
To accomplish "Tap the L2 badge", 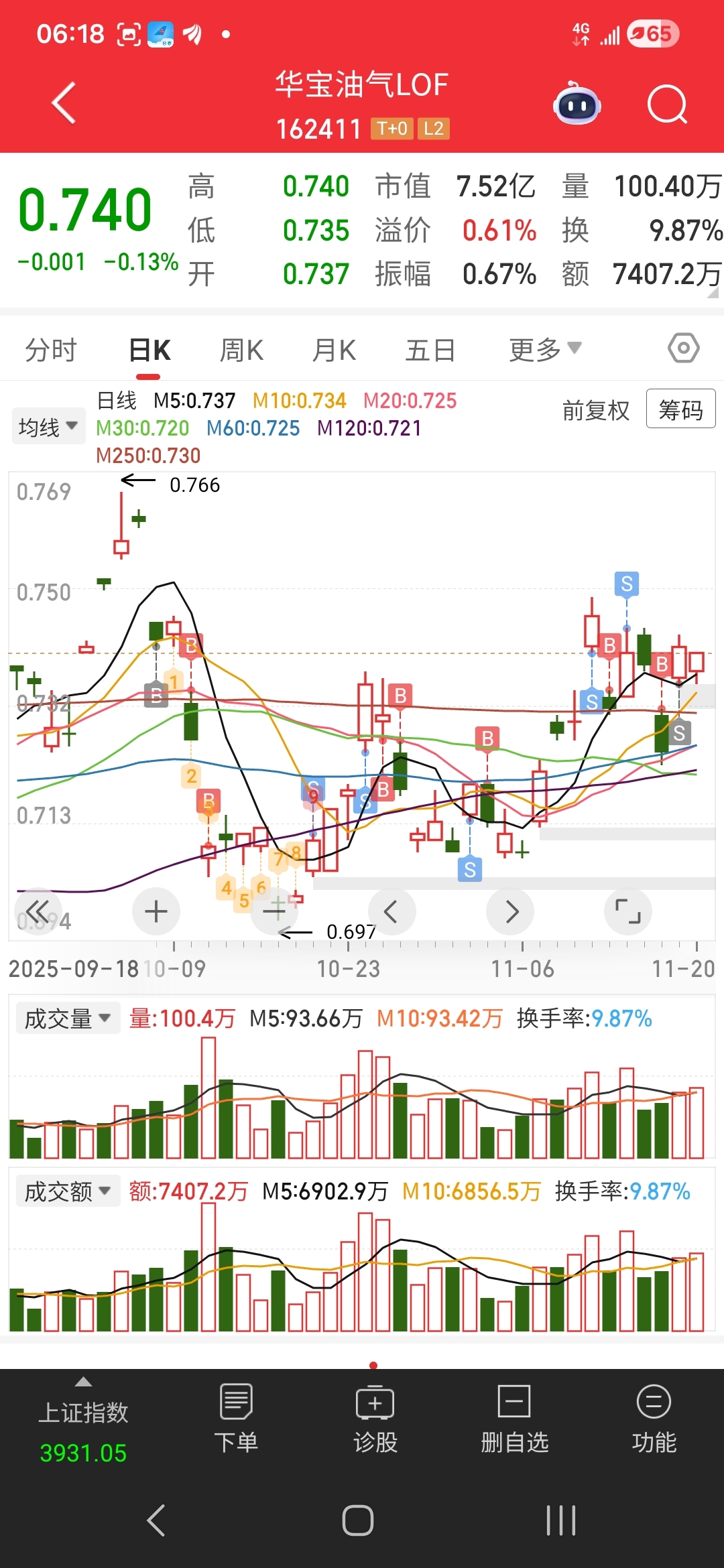I will pyautogui.click(x=434, y=129).
